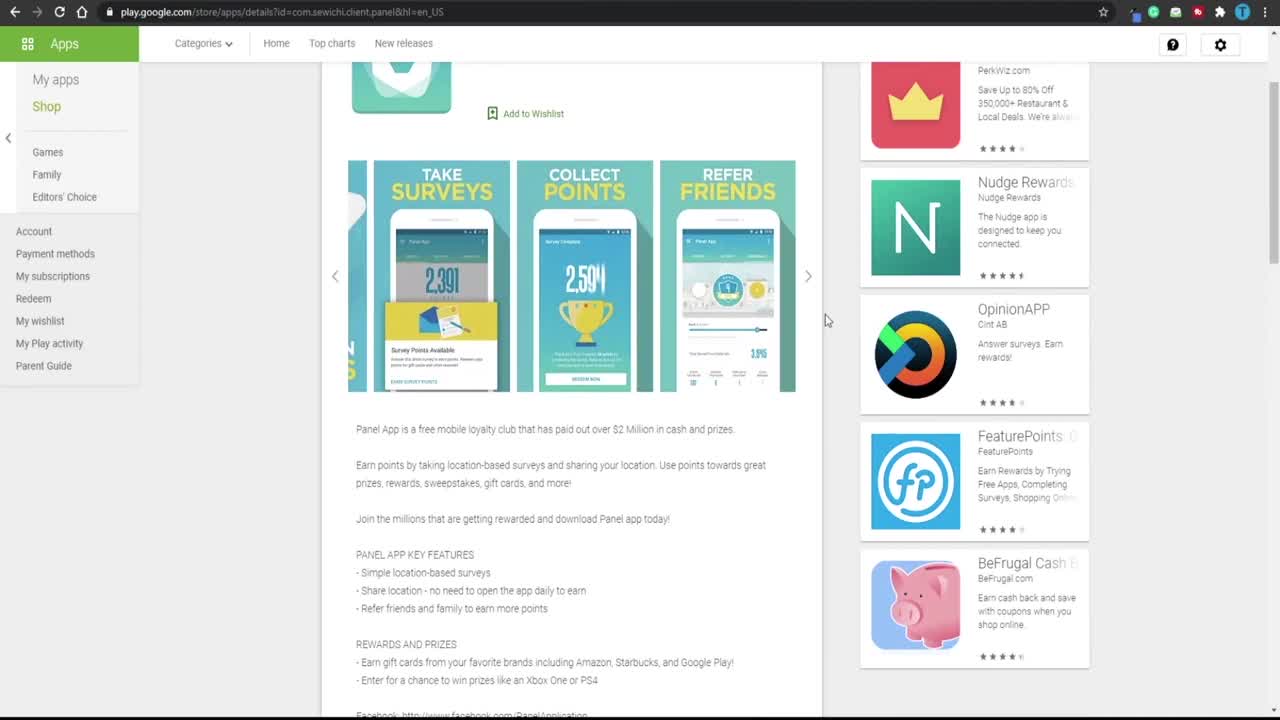Open Payment methods

55,254
